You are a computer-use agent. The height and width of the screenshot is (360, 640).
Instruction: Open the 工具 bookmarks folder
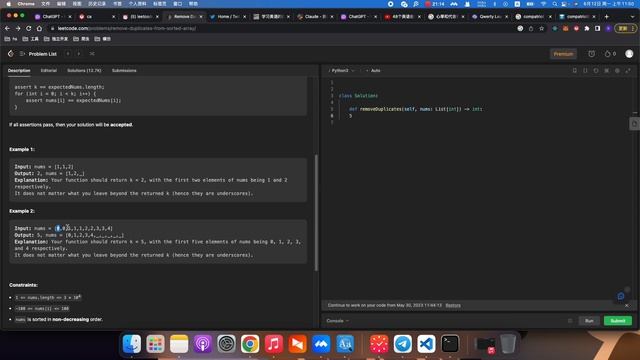[31, 39]
